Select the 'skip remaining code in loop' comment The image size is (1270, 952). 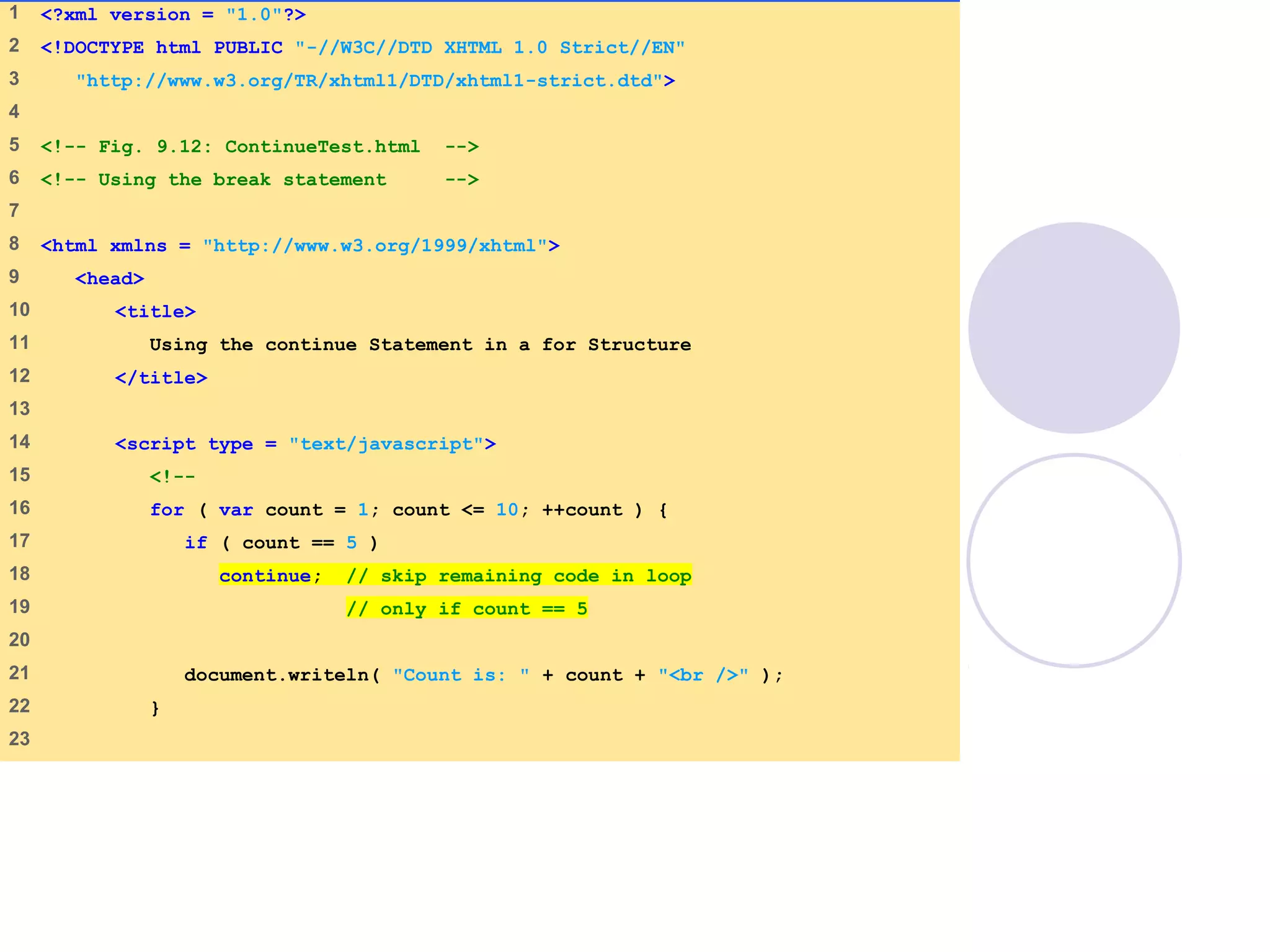(x=519, y=576)
